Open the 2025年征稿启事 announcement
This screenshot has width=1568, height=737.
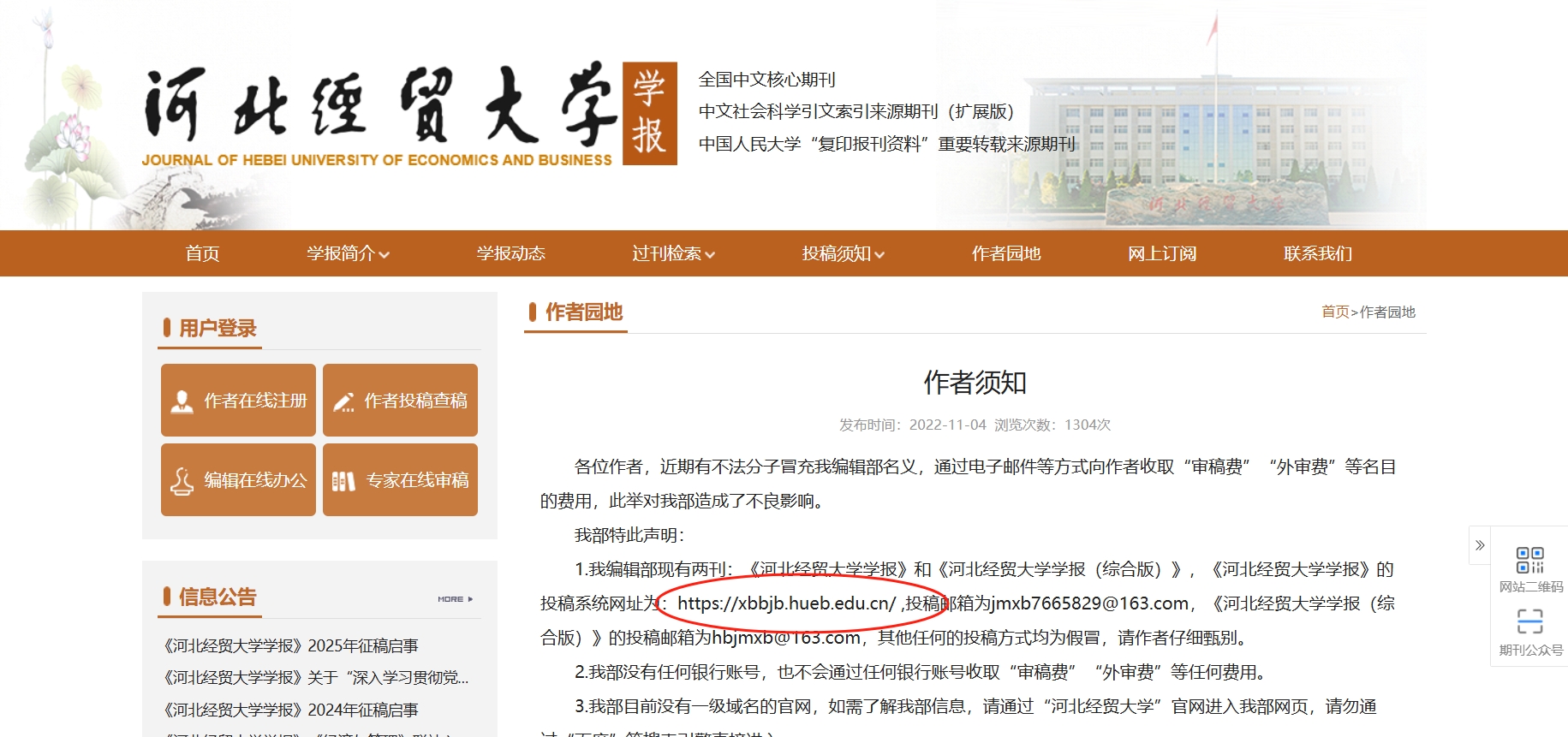[x=291, y=645]
